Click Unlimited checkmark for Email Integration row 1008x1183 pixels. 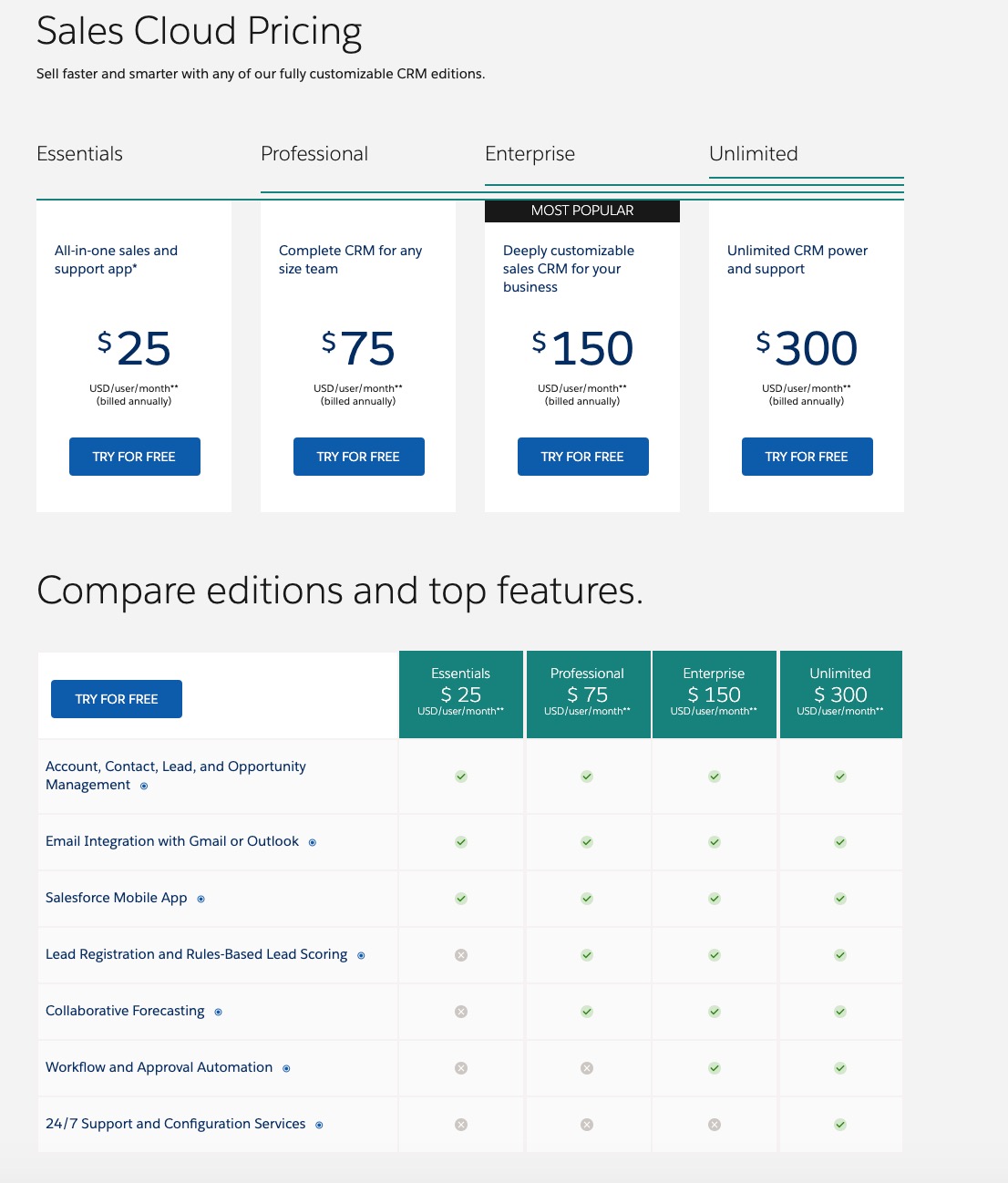pyautogui.click(x=840, y=842)
